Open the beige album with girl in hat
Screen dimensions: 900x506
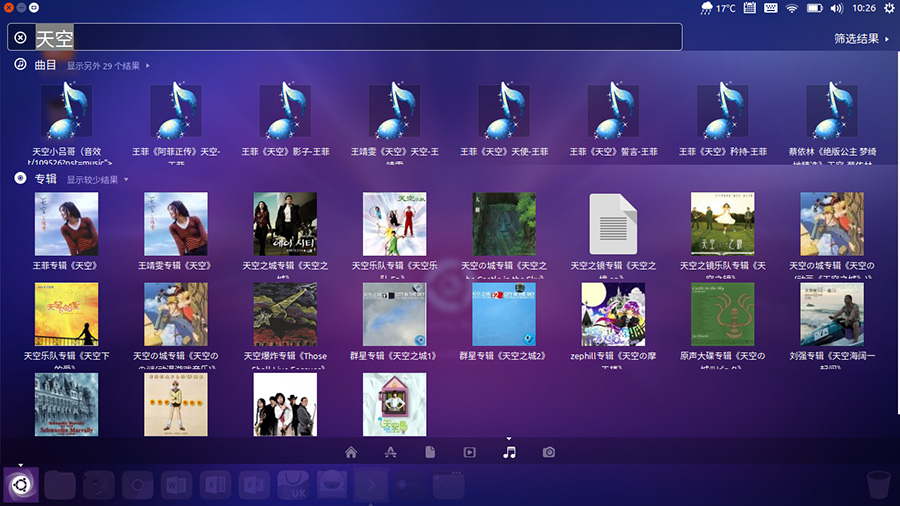click(x=176, y=404)
